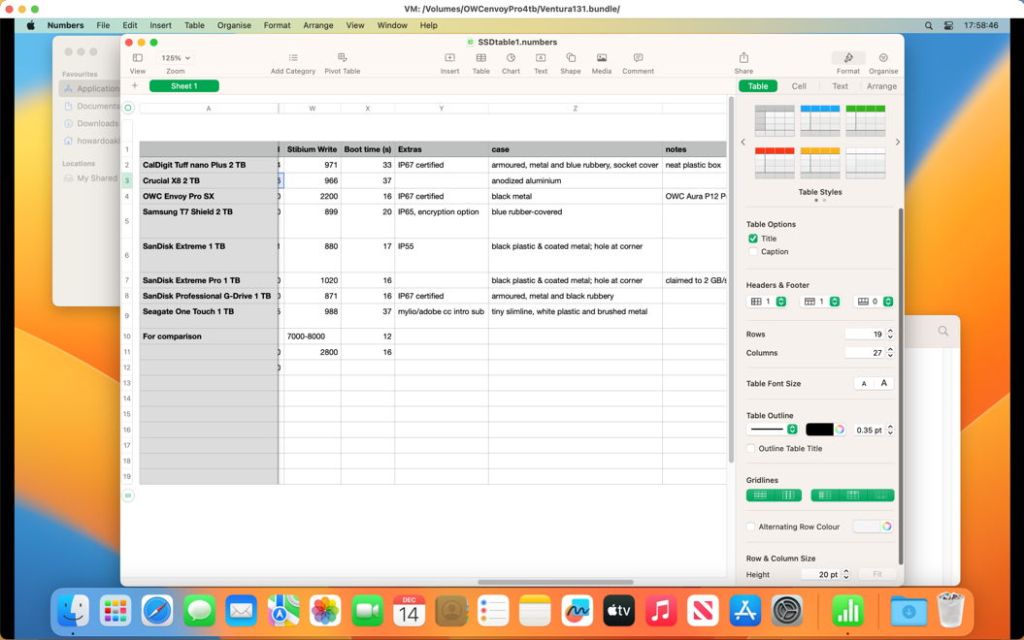Viewport: 1024px width, 640px height.
Task: Show next table styles with right chevron
Action: click(x=897, y=142)
